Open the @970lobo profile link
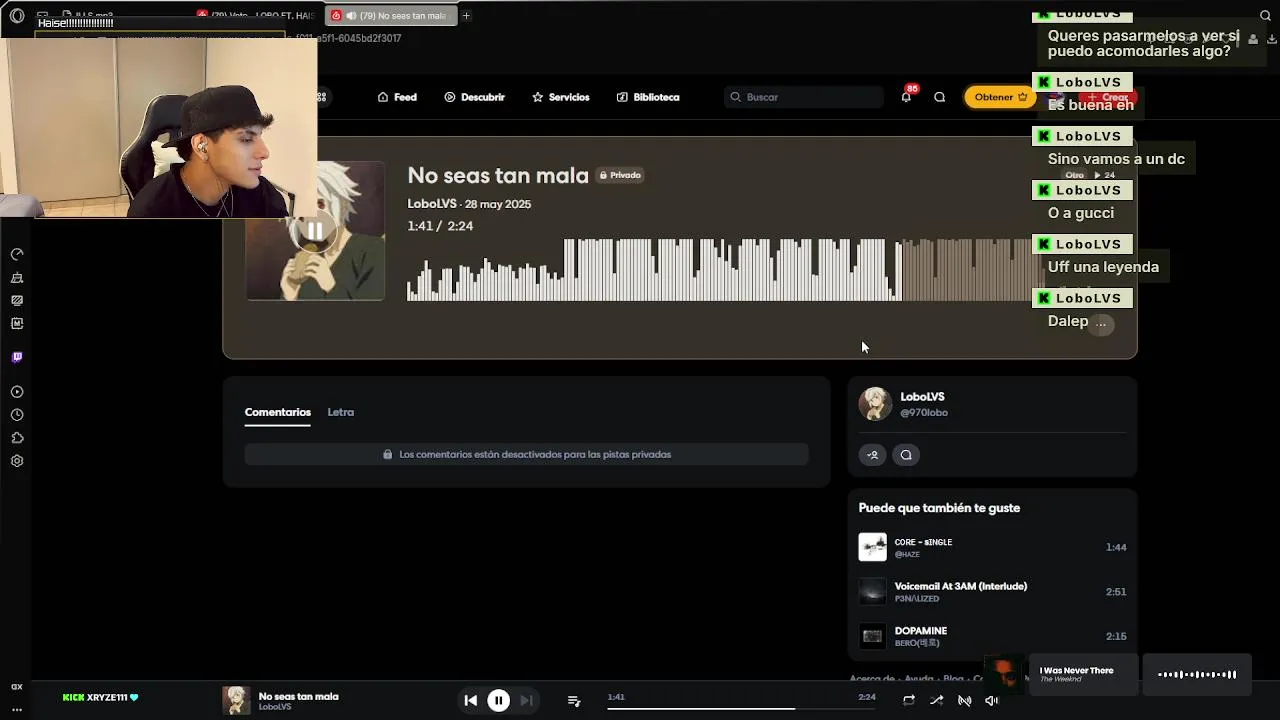The width and height of the screenshot is (1280, 720). point(924,413)
